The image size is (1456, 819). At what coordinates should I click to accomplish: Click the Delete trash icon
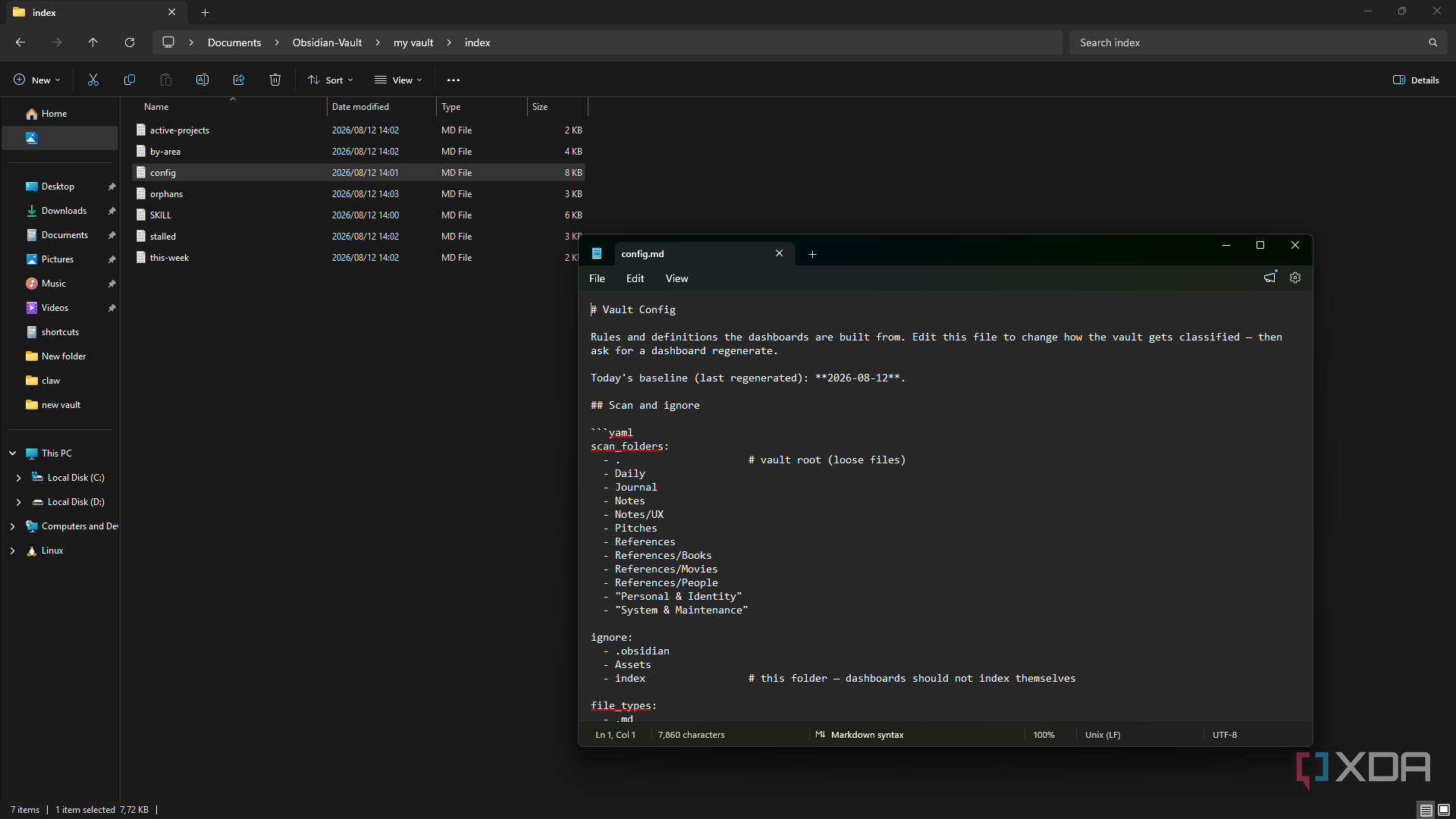coord(275,80)
